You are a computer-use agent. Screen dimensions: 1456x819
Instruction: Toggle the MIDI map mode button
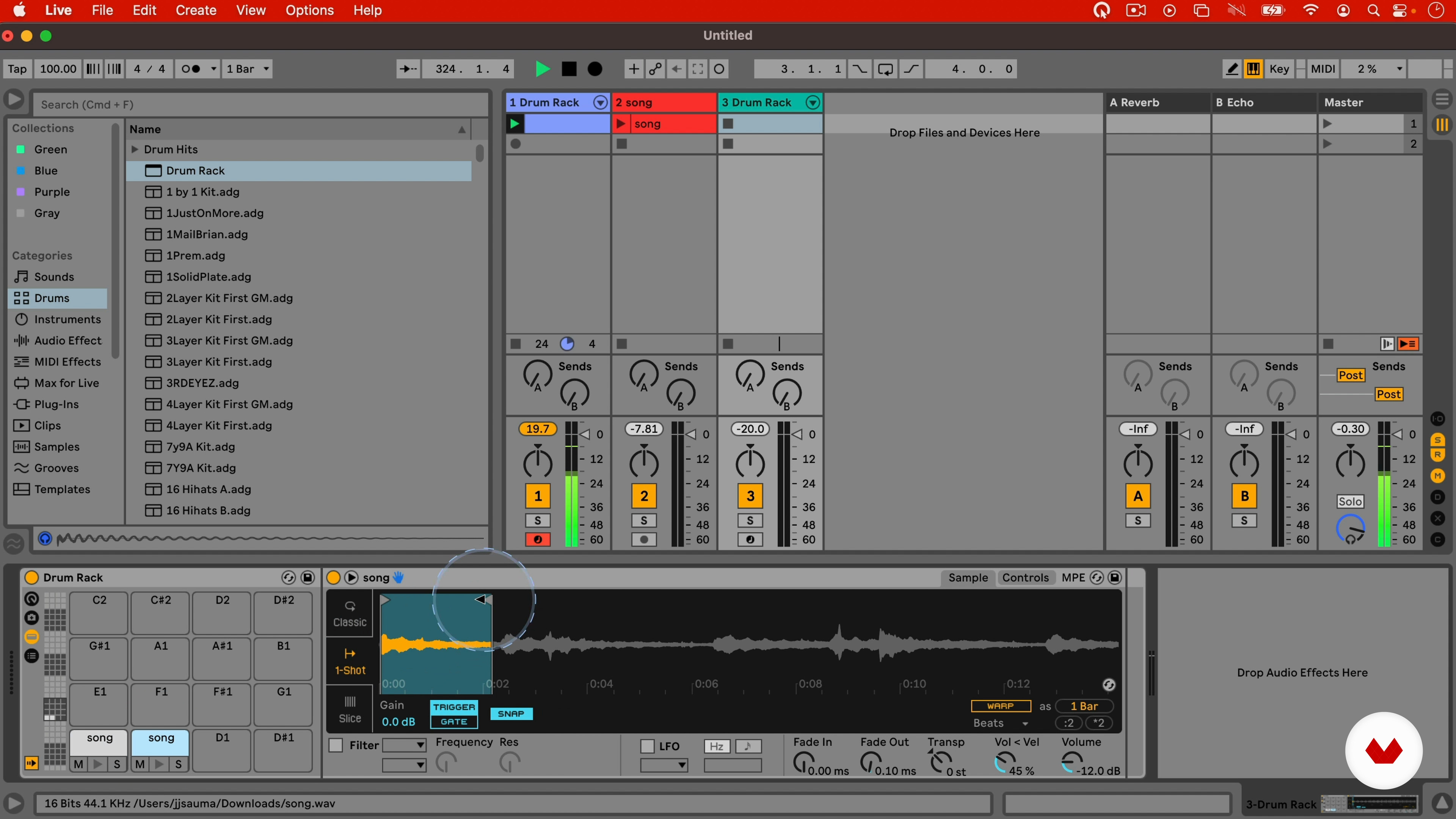1323,69
